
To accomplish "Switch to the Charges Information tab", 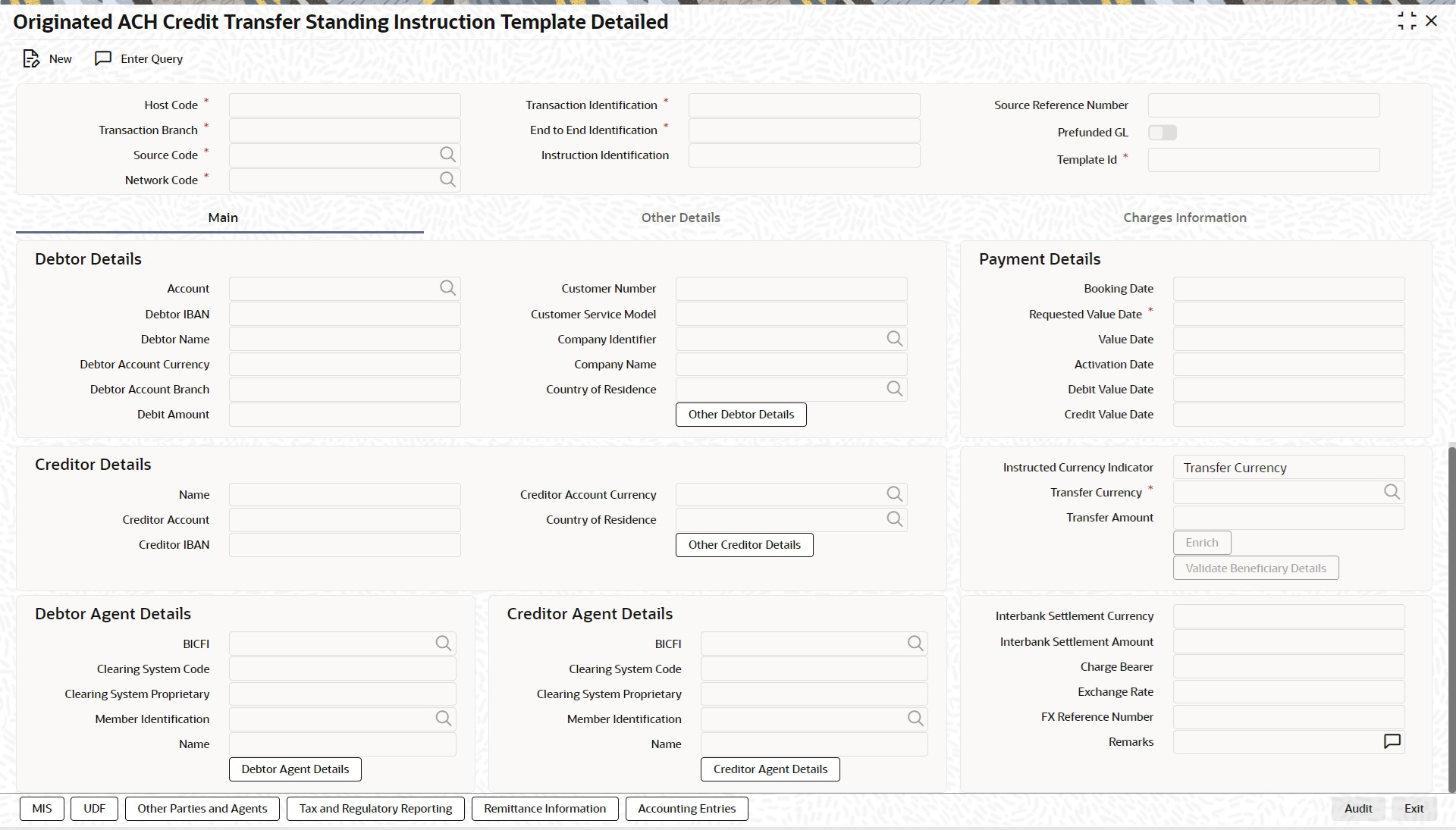I will 1185,218.
